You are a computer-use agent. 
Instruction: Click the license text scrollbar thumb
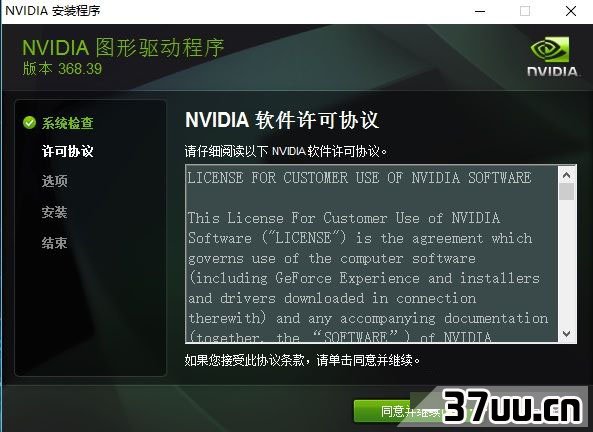[566, 191]
